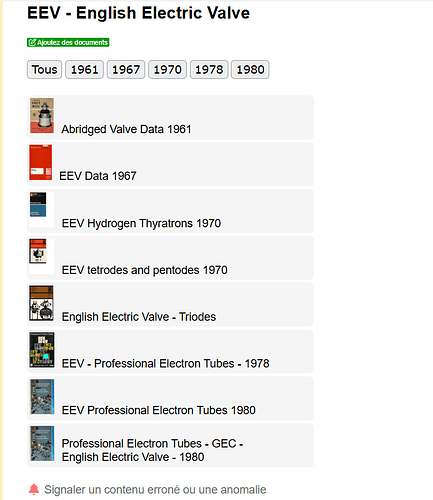Filter documents by year 1967

[126, 69]
